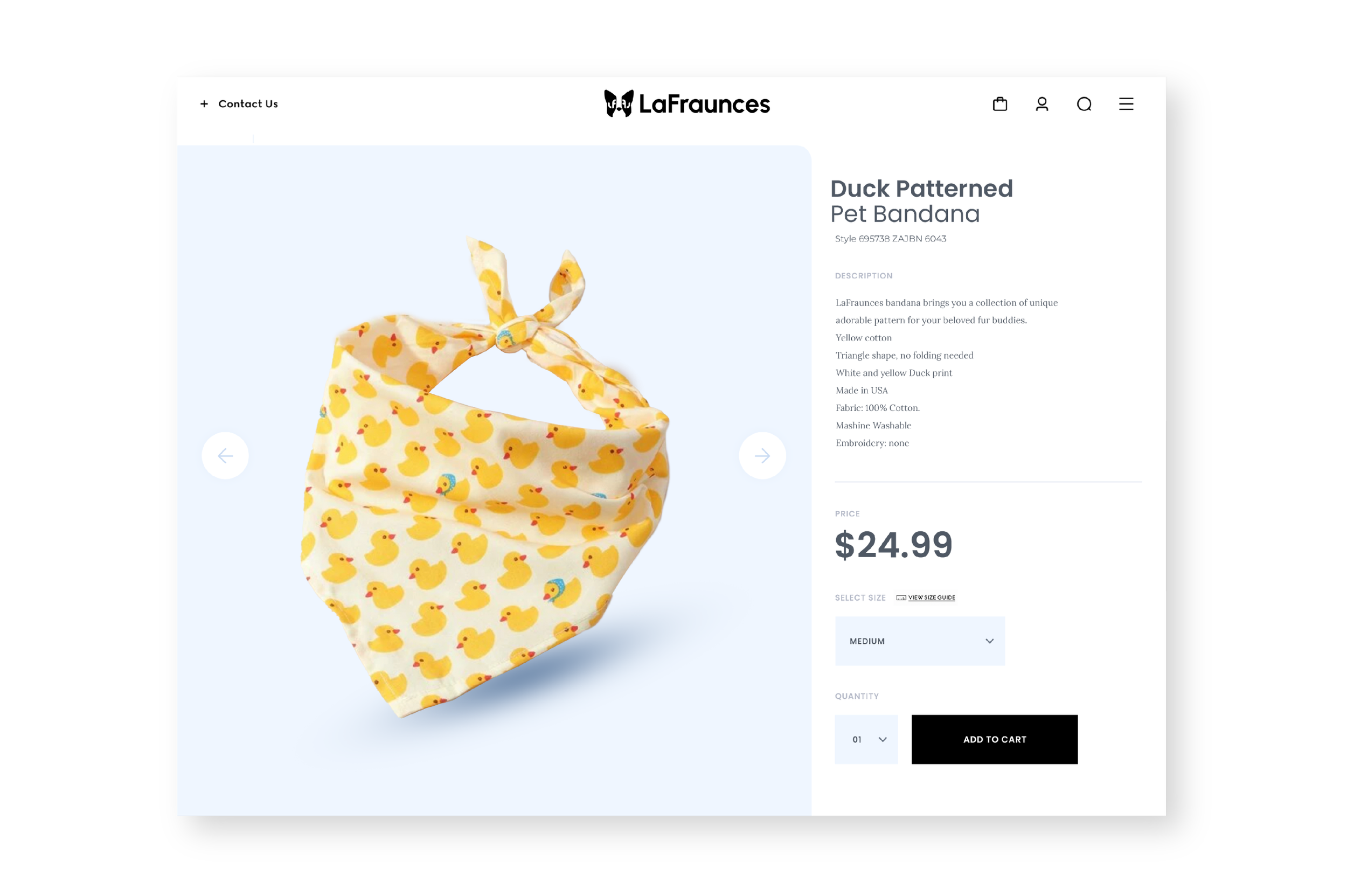Click the search magnifier icon
This screenshot has height=896, width=1347.
pos(1084,104)
